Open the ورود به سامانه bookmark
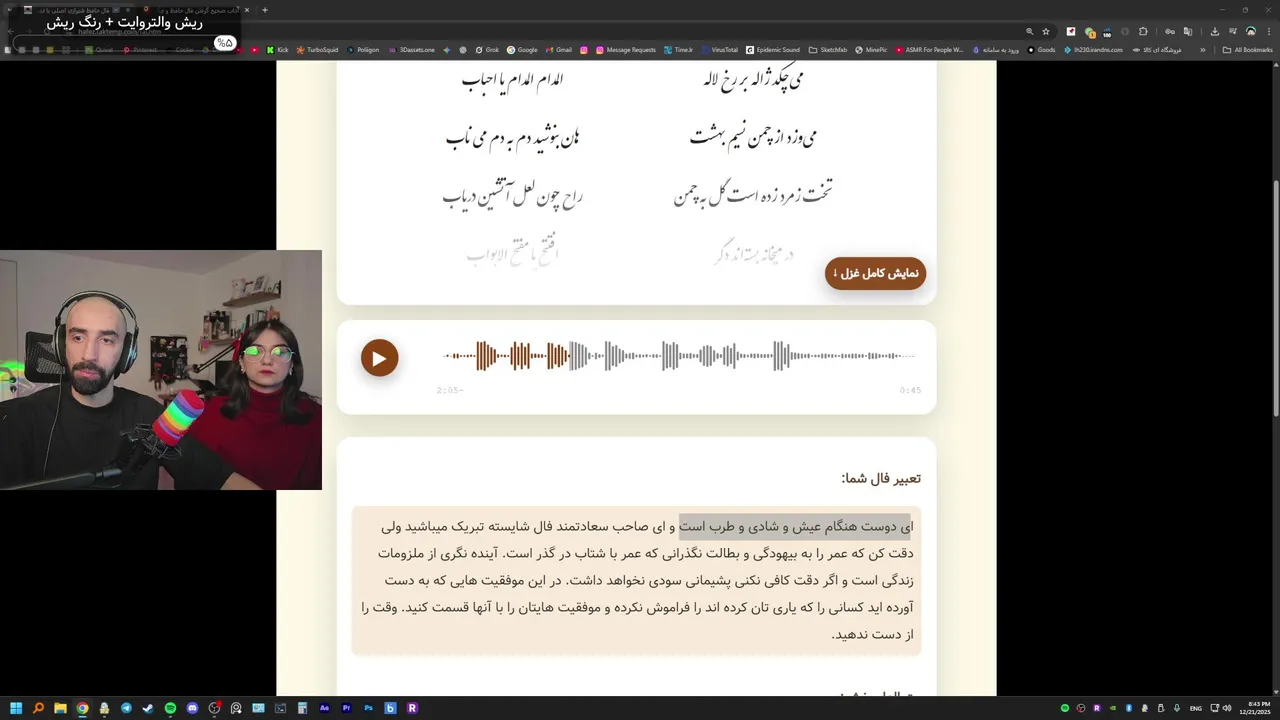The image size is (1280, 720). point(995,50)
